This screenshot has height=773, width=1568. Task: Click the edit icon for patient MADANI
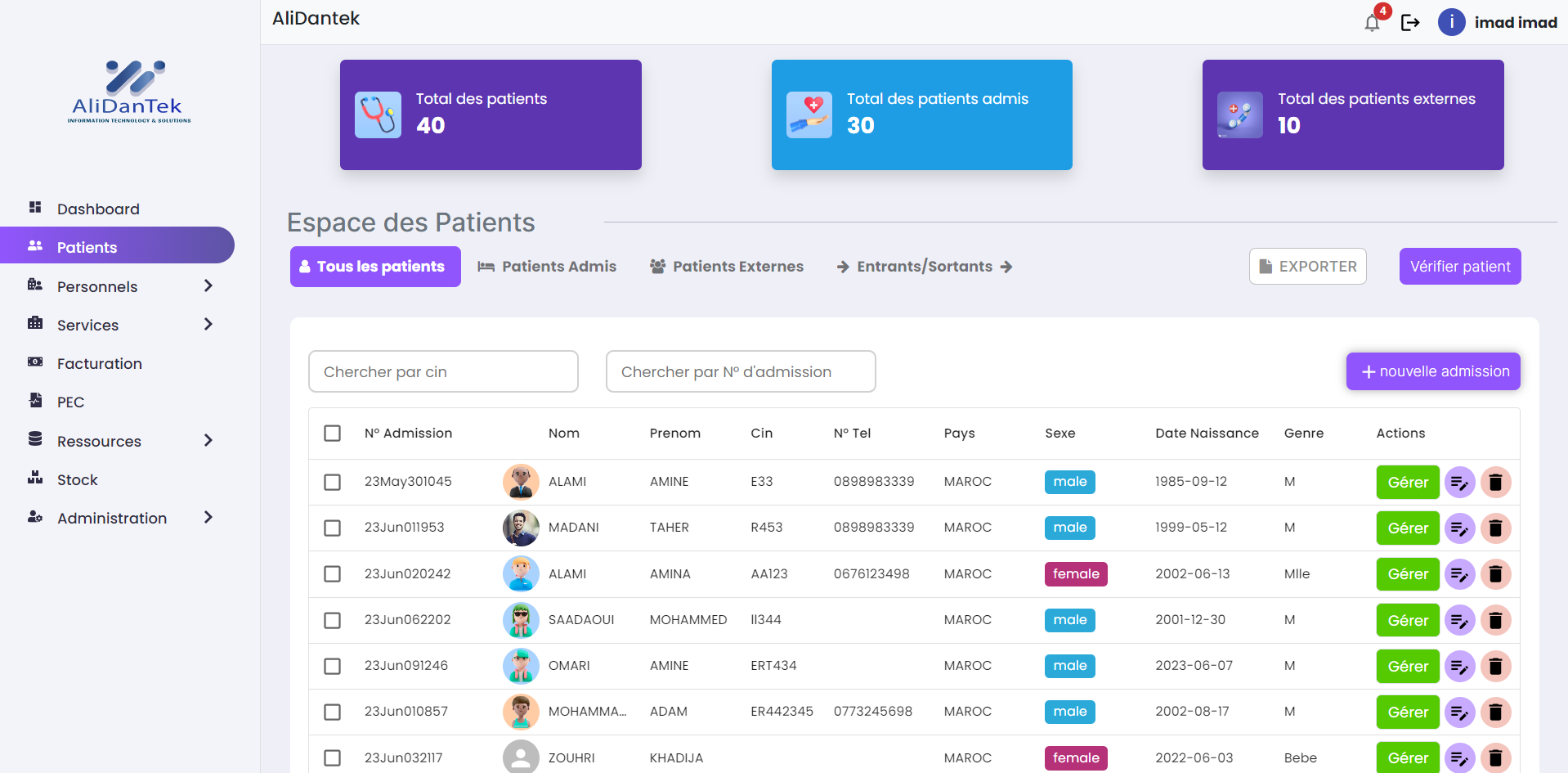(x=1459, y=528)
